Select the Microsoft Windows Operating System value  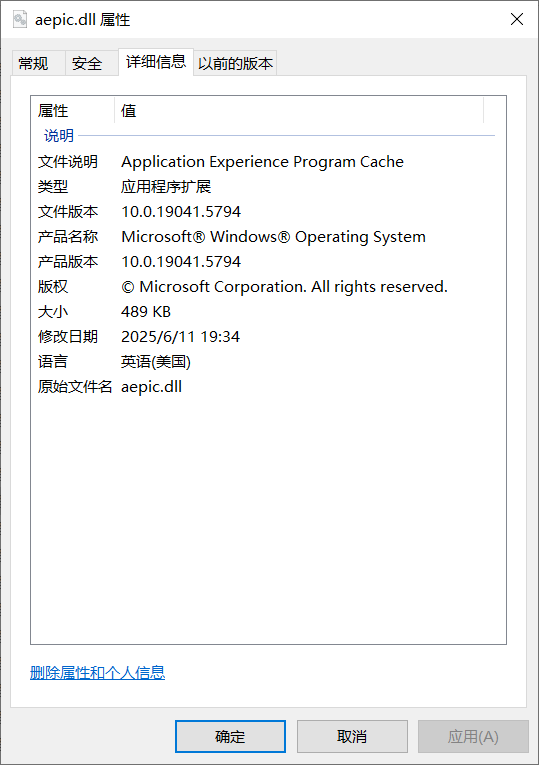click(273, 237)
